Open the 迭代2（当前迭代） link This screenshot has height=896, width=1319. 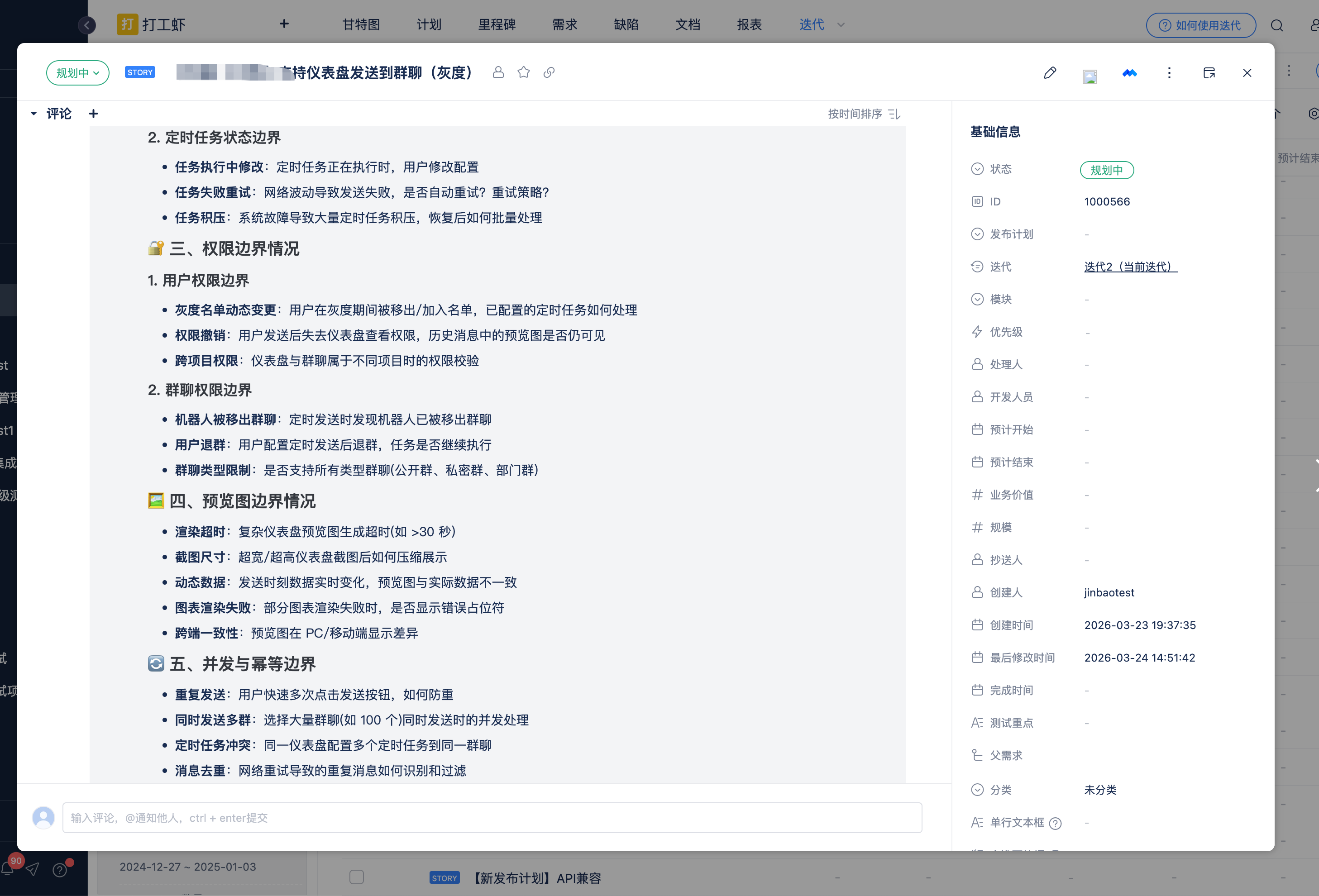tap(1130, 267)
